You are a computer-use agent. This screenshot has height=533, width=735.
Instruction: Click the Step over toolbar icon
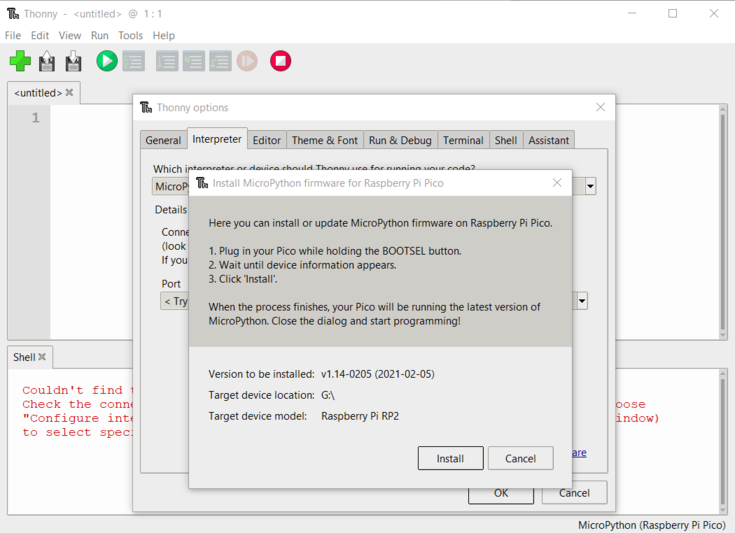[x=167, y=61]
